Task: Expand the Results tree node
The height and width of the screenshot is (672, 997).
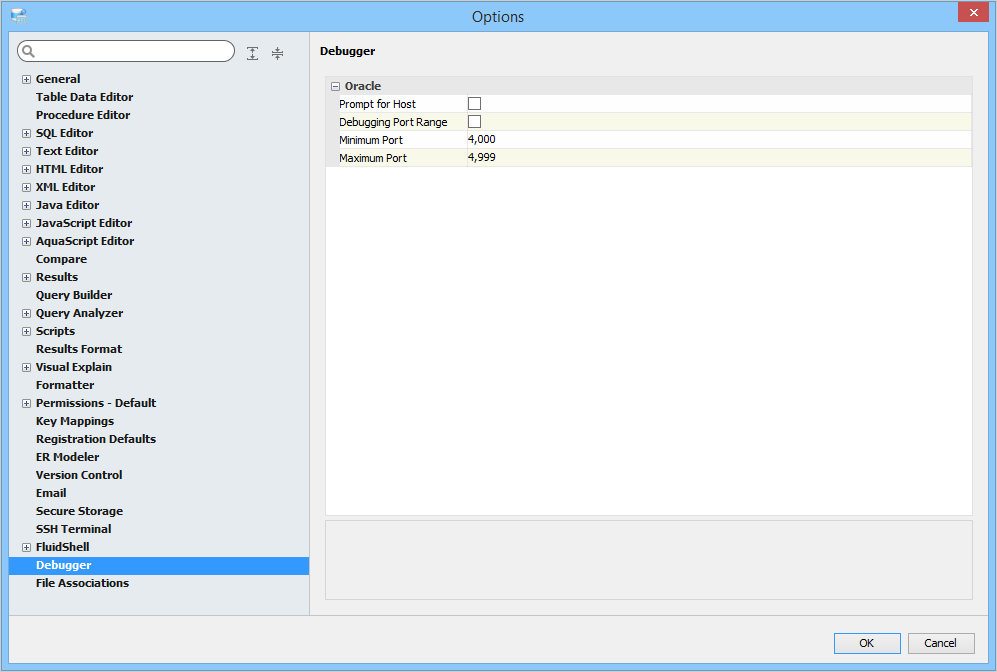Action: click(x=26, y=277)
